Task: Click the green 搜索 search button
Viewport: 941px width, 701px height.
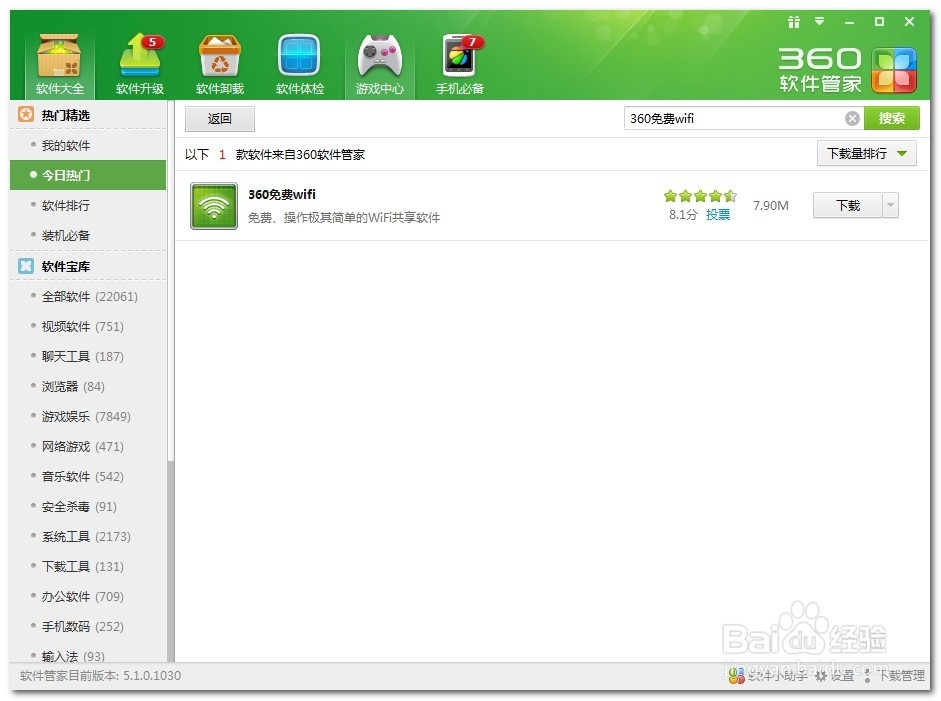Action: (892, 118)
